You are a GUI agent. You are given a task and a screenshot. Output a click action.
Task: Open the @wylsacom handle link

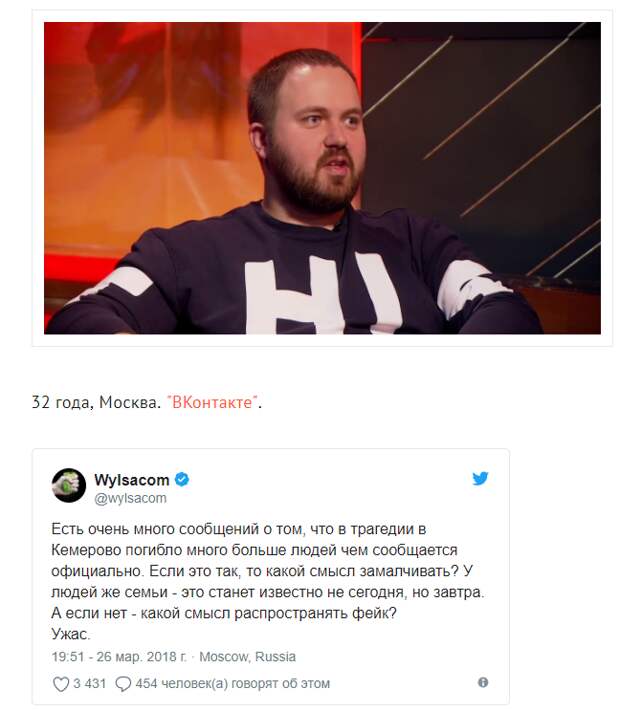(130, 498)
